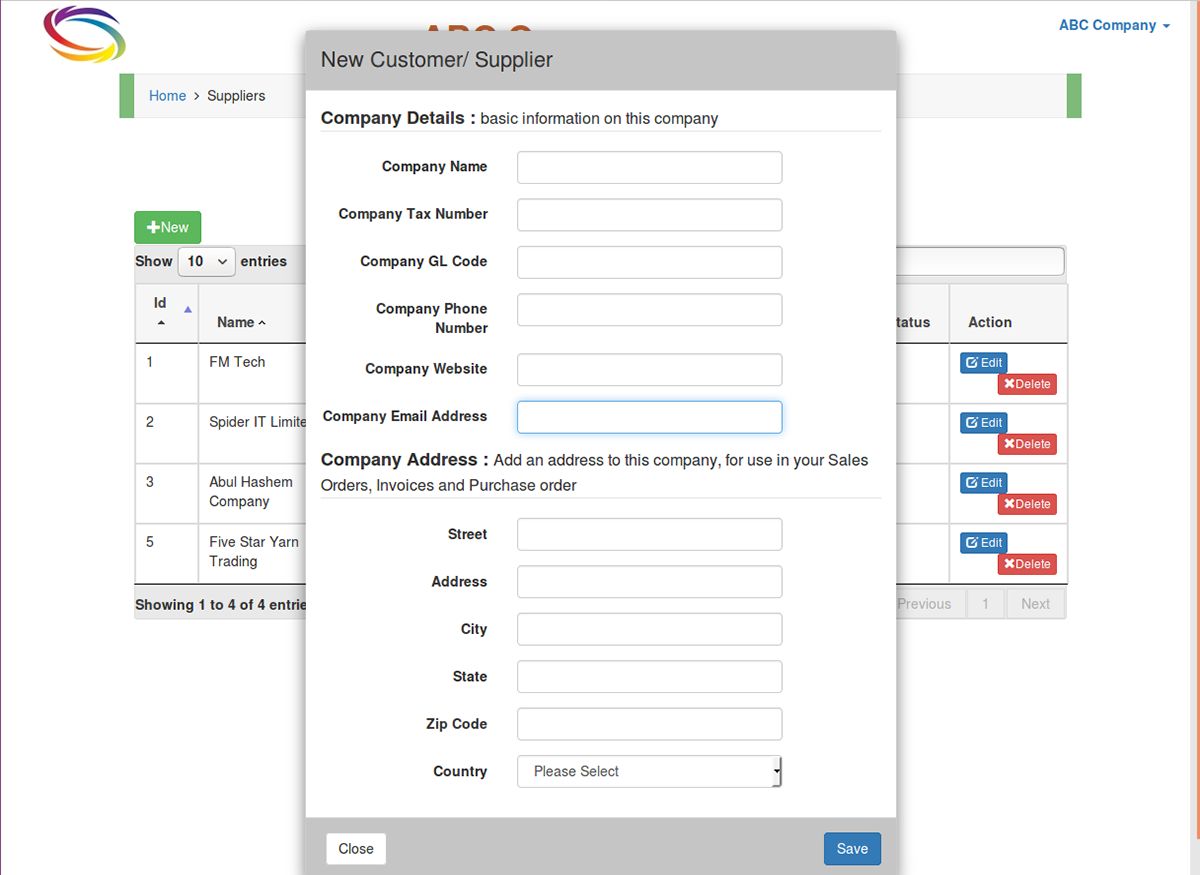The width and height of the screenshot is (1200, 875).
Task: Click the green New button
Action: [168, 227]
